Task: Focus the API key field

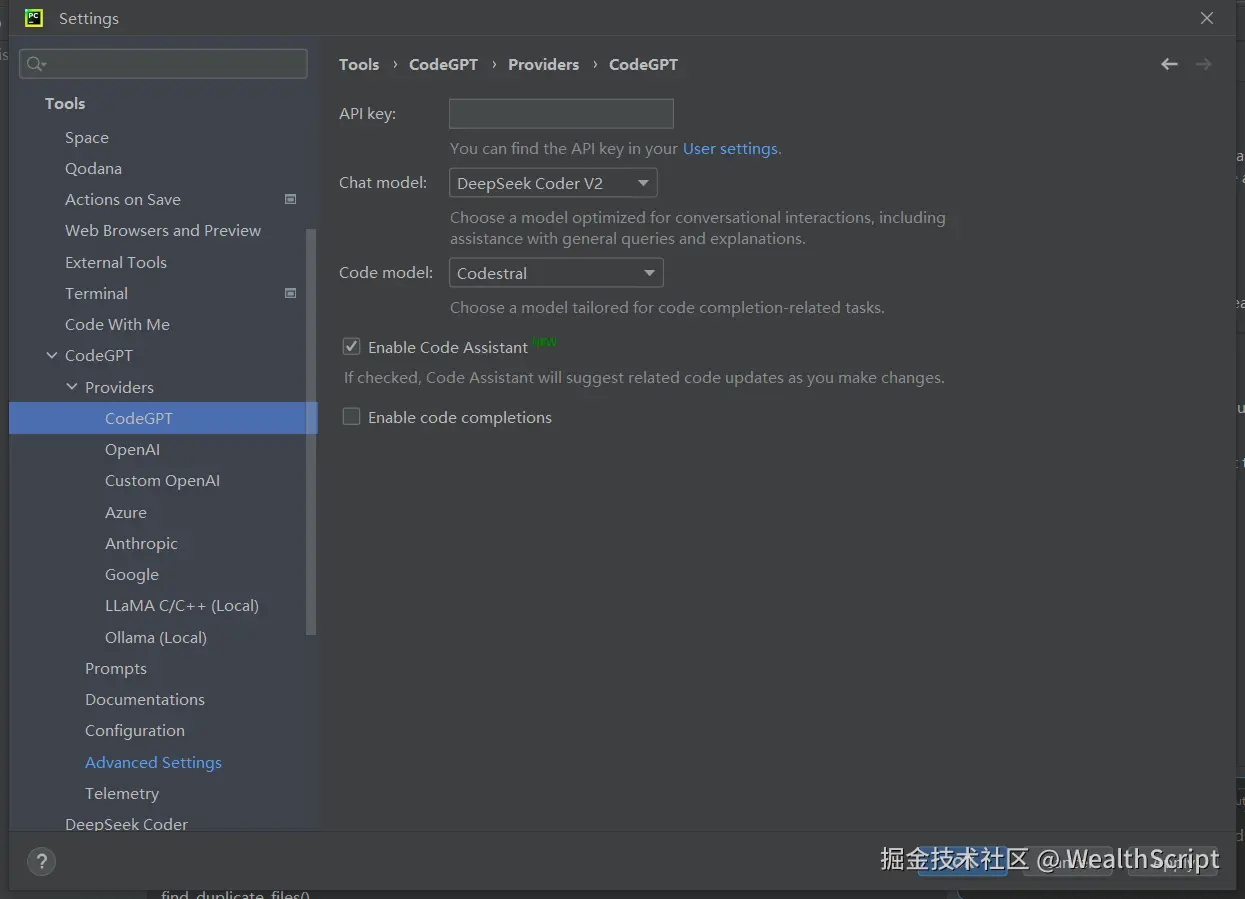Action: tap(561, 114)
